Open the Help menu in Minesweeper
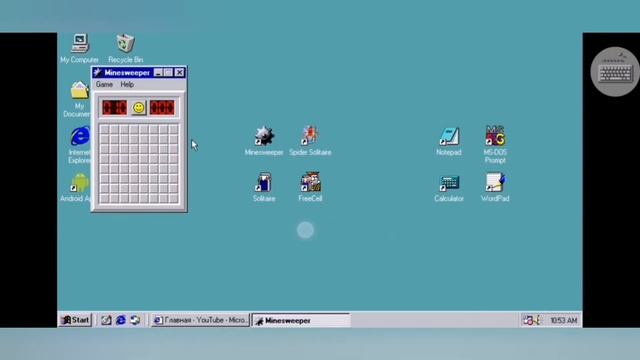Screen dimensions: 640x360 click(127, 84)
